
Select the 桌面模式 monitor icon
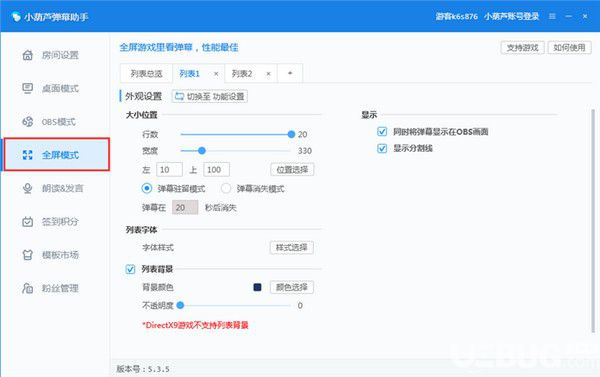pos(28,88)
